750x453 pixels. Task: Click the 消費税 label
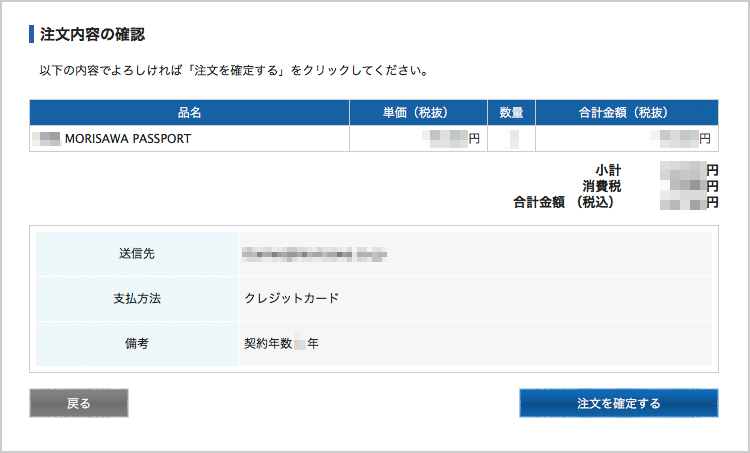coord(599,186)
